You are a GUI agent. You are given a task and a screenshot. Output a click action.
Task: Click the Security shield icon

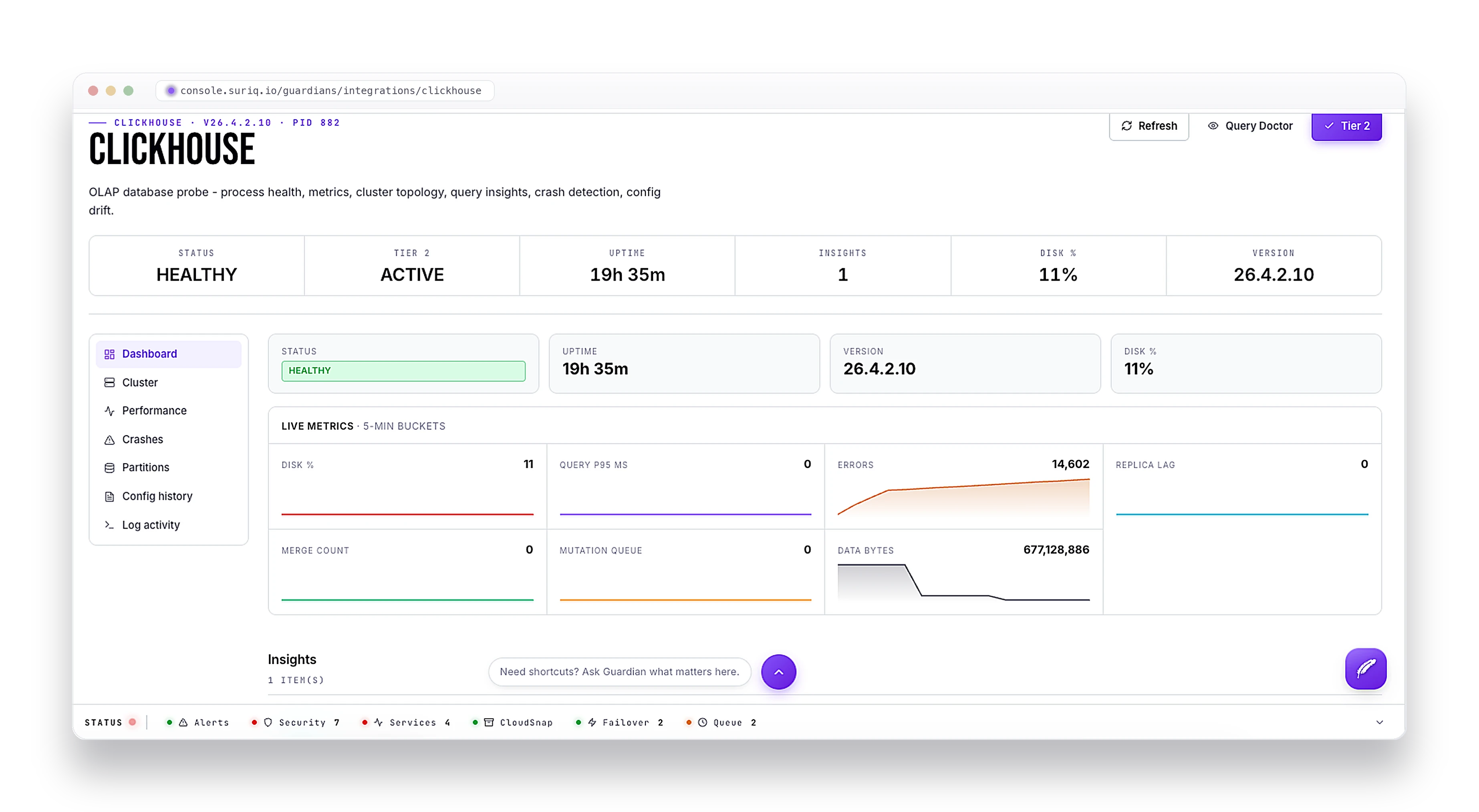268,722
